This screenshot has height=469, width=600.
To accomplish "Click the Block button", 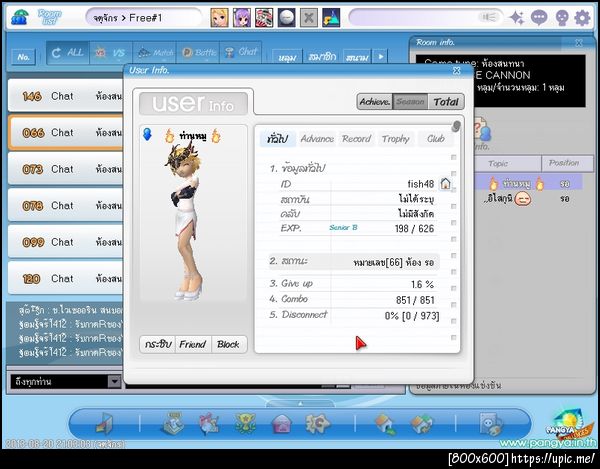I will [228, 344].
